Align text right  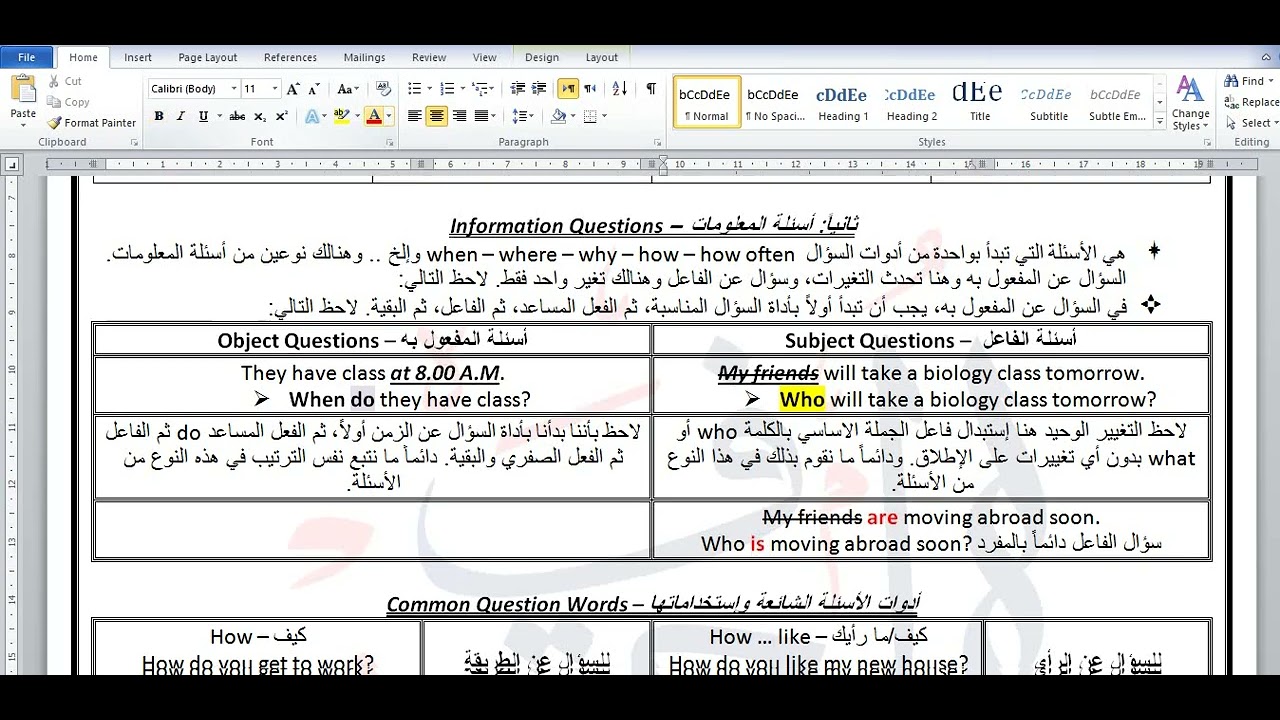tap(459, 116)
